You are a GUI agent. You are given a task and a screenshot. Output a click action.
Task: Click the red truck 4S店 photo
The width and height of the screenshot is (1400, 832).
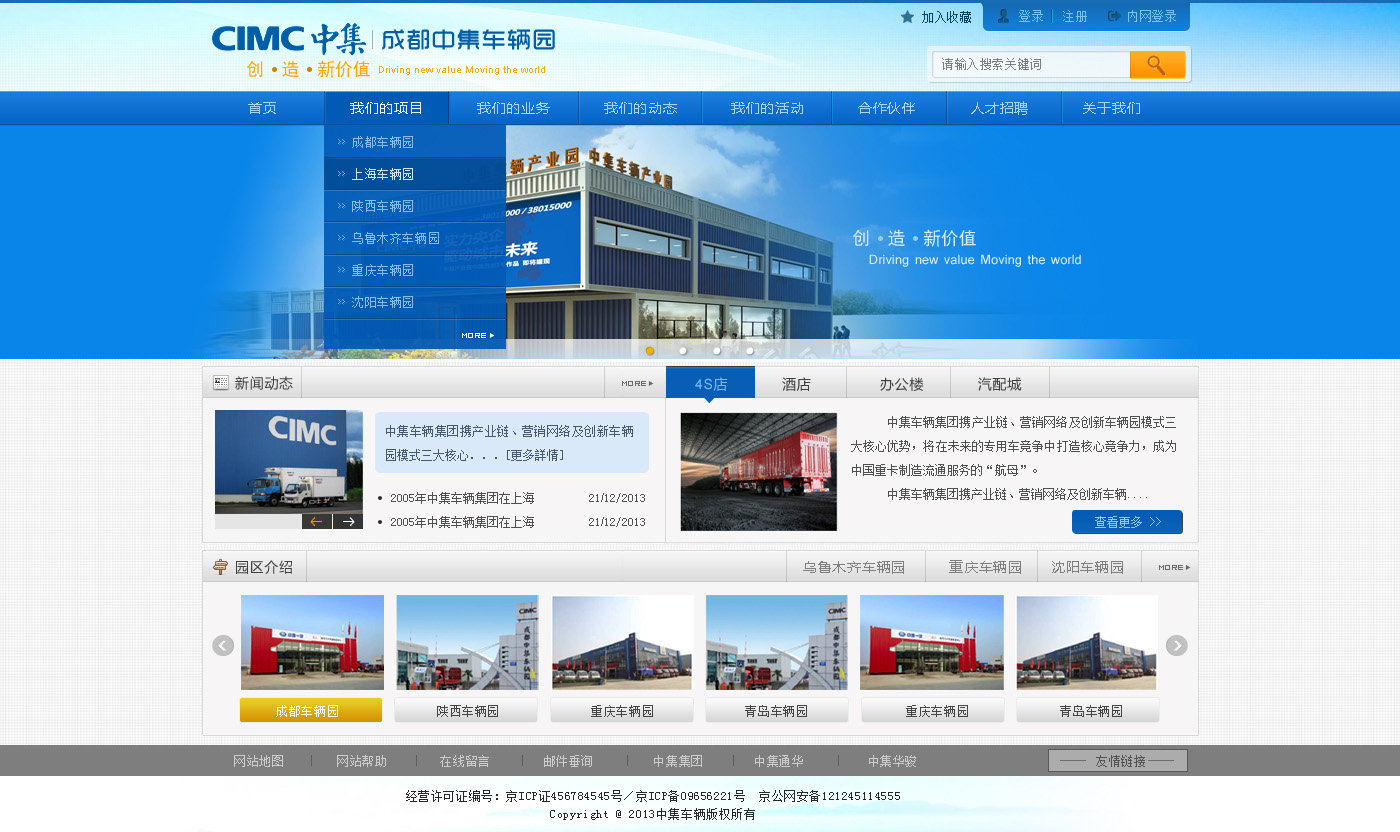click(759, 472)
